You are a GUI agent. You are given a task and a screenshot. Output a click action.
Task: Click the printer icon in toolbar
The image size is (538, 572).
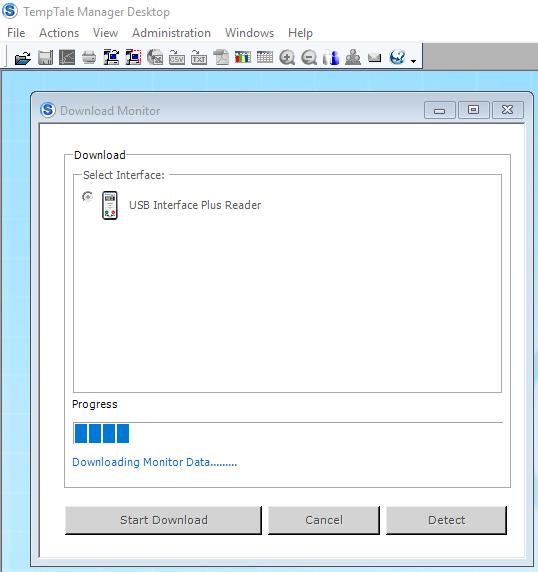coord(89,58)
